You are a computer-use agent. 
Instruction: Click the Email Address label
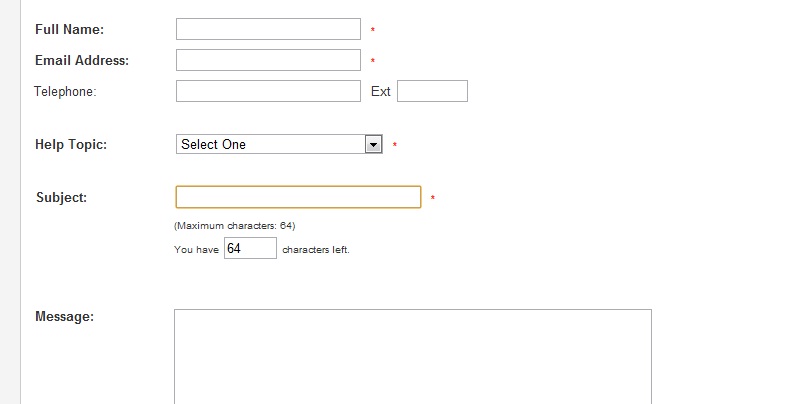tap(82, 60)
